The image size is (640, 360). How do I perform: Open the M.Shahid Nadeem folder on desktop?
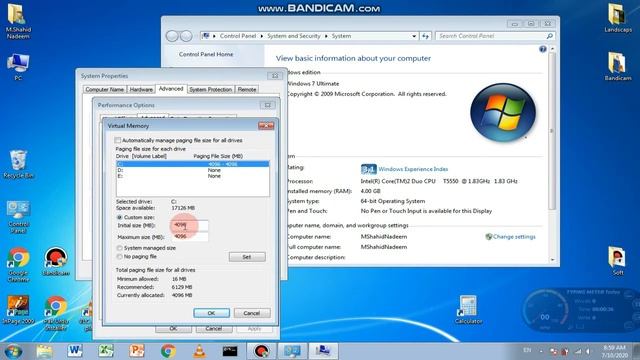pos(18,20)
